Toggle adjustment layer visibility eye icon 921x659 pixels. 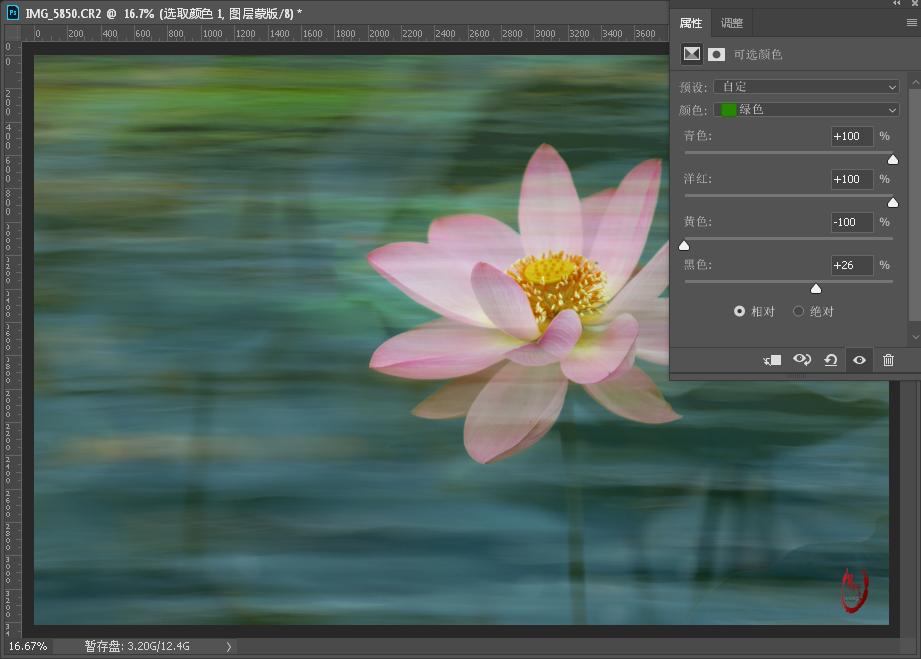(x=859, y=360)
